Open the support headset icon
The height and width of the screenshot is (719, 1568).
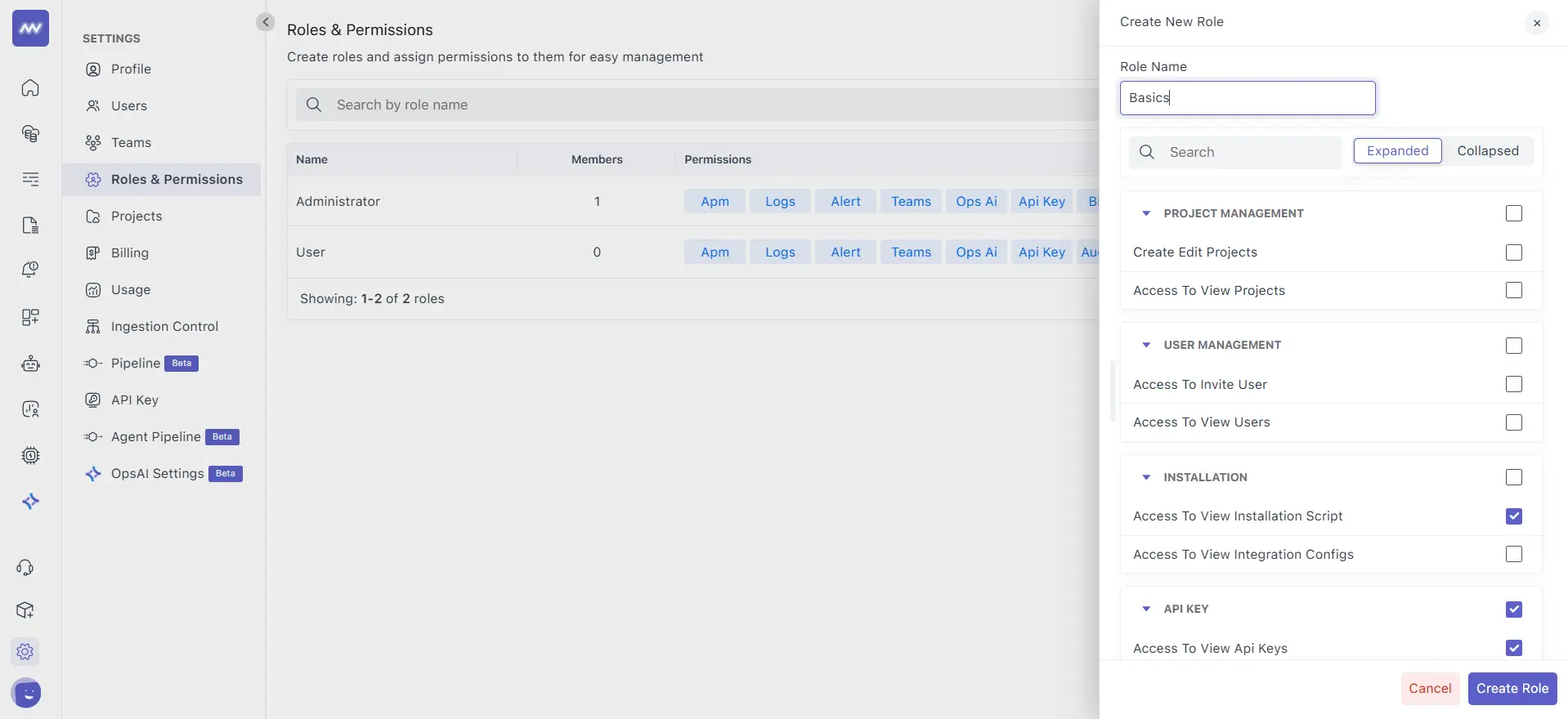(25, 567)
